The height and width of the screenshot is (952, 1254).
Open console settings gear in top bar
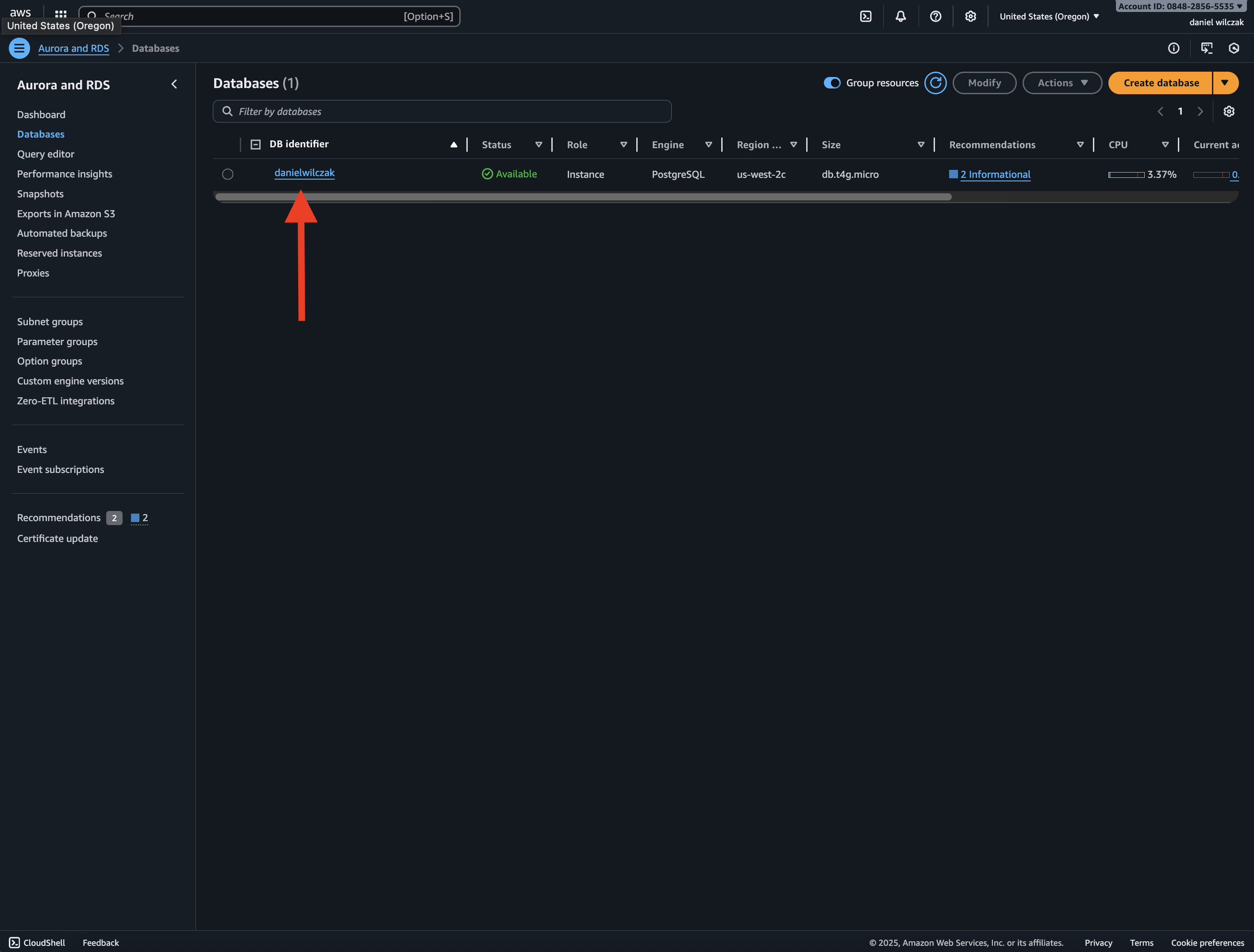(x=970, y=16)
